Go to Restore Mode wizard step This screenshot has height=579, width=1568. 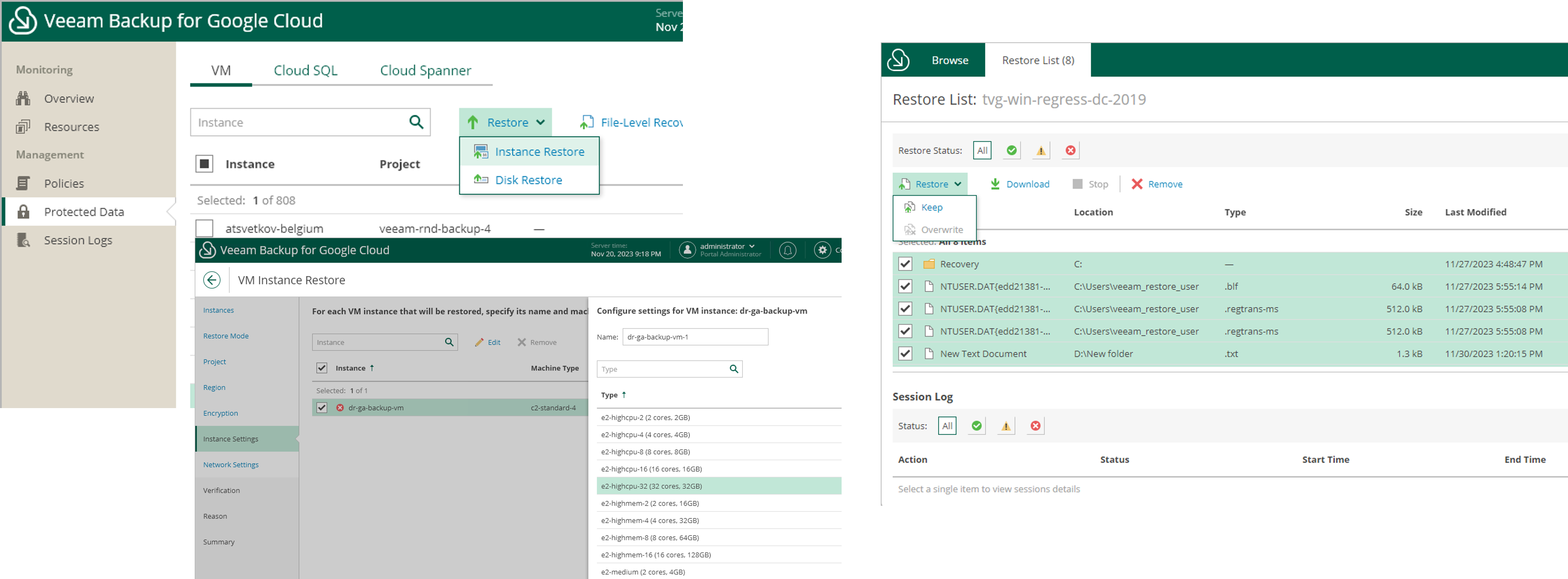tap(225, 336)
